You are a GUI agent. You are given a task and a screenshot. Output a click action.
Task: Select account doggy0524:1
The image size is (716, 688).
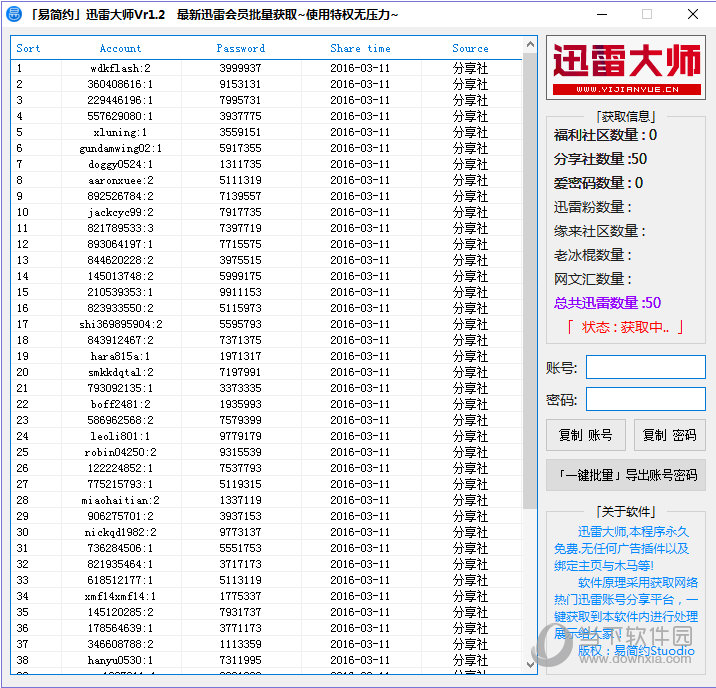click(121, 164)
